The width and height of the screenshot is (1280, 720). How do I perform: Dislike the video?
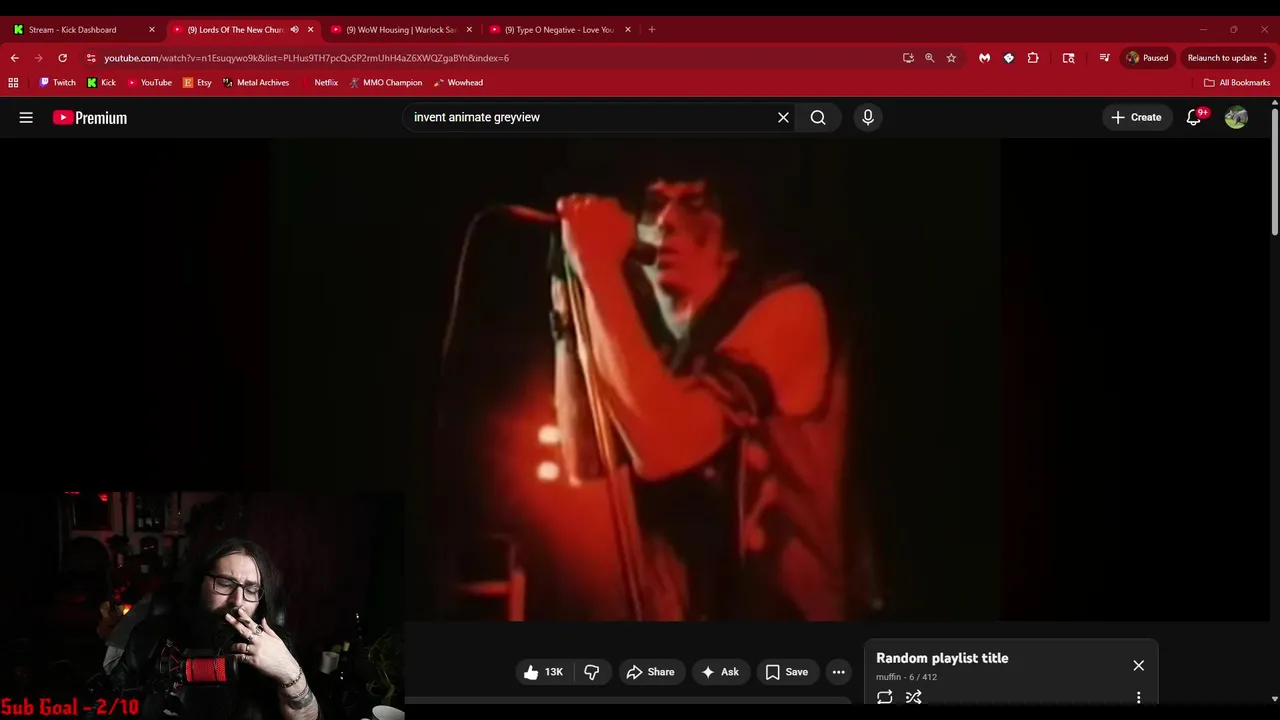(592, 672)
